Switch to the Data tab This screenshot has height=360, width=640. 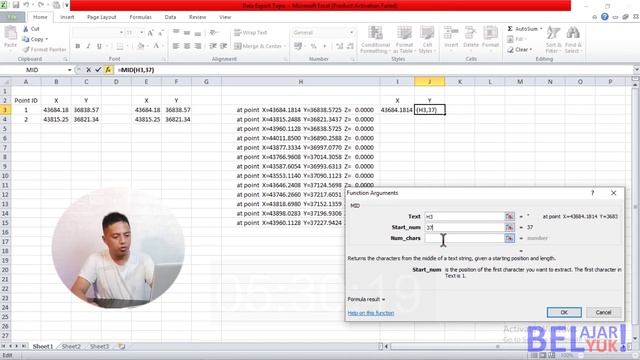click(170, 17)
